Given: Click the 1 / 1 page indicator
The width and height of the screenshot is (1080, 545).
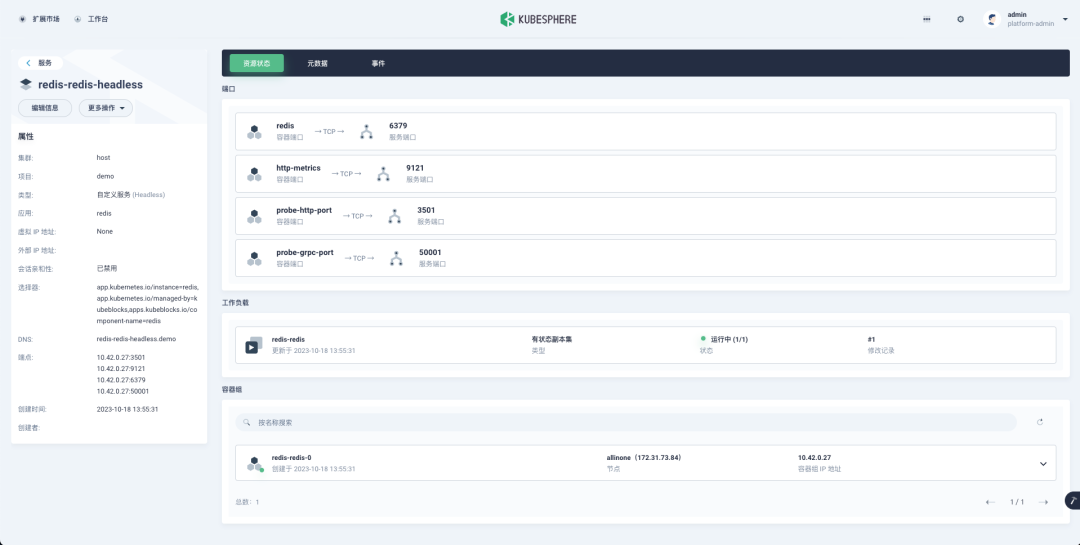Looking at the screenshot, I should click(1017, 502).
